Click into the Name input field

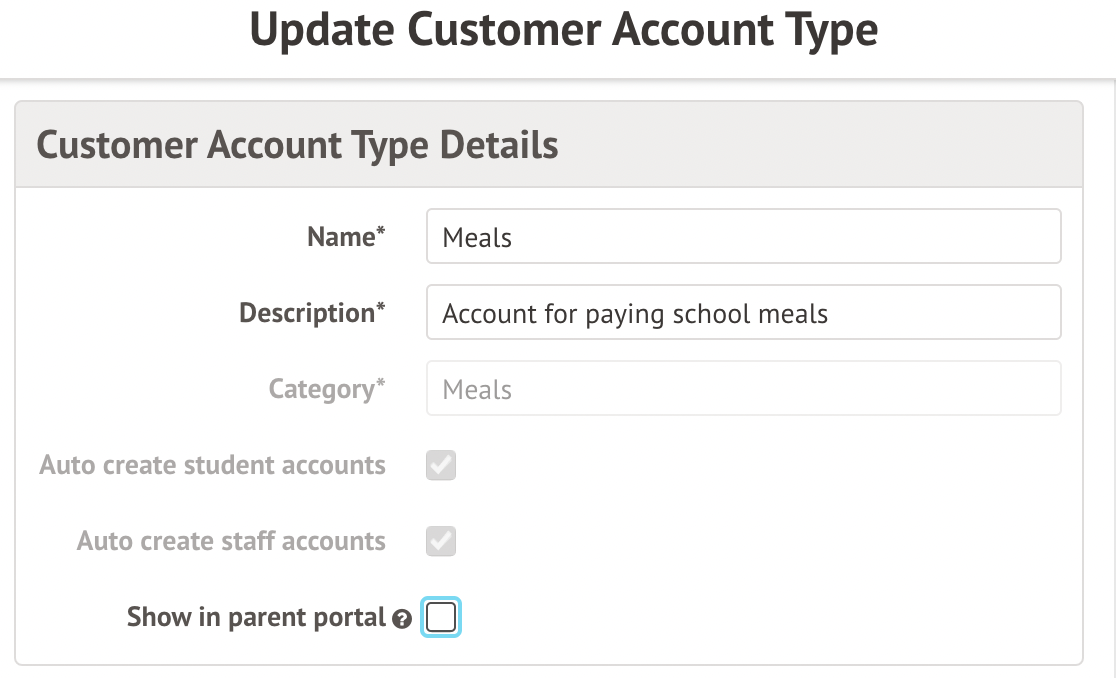coord(742,237)
